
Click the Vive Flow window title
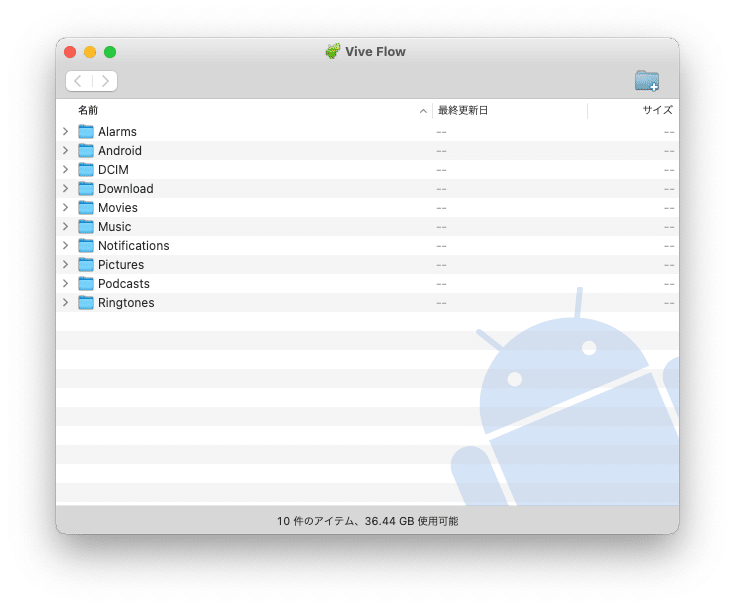[x=375, y=52]
